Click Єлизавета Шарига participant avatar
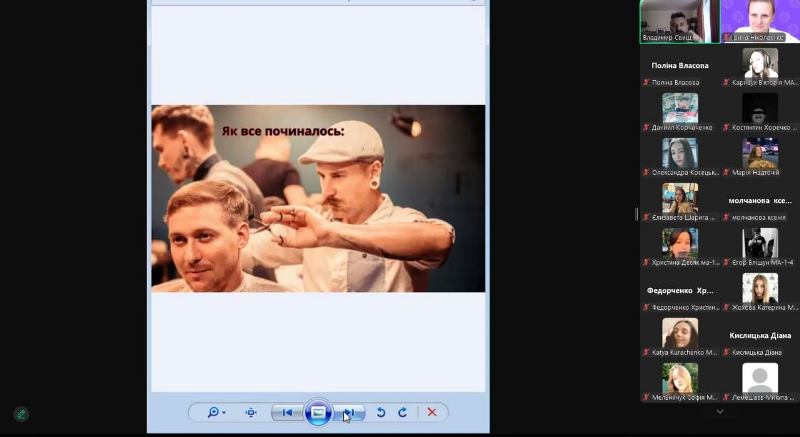The width and height of the screenshot is (800, 437). tap(680, 198)
